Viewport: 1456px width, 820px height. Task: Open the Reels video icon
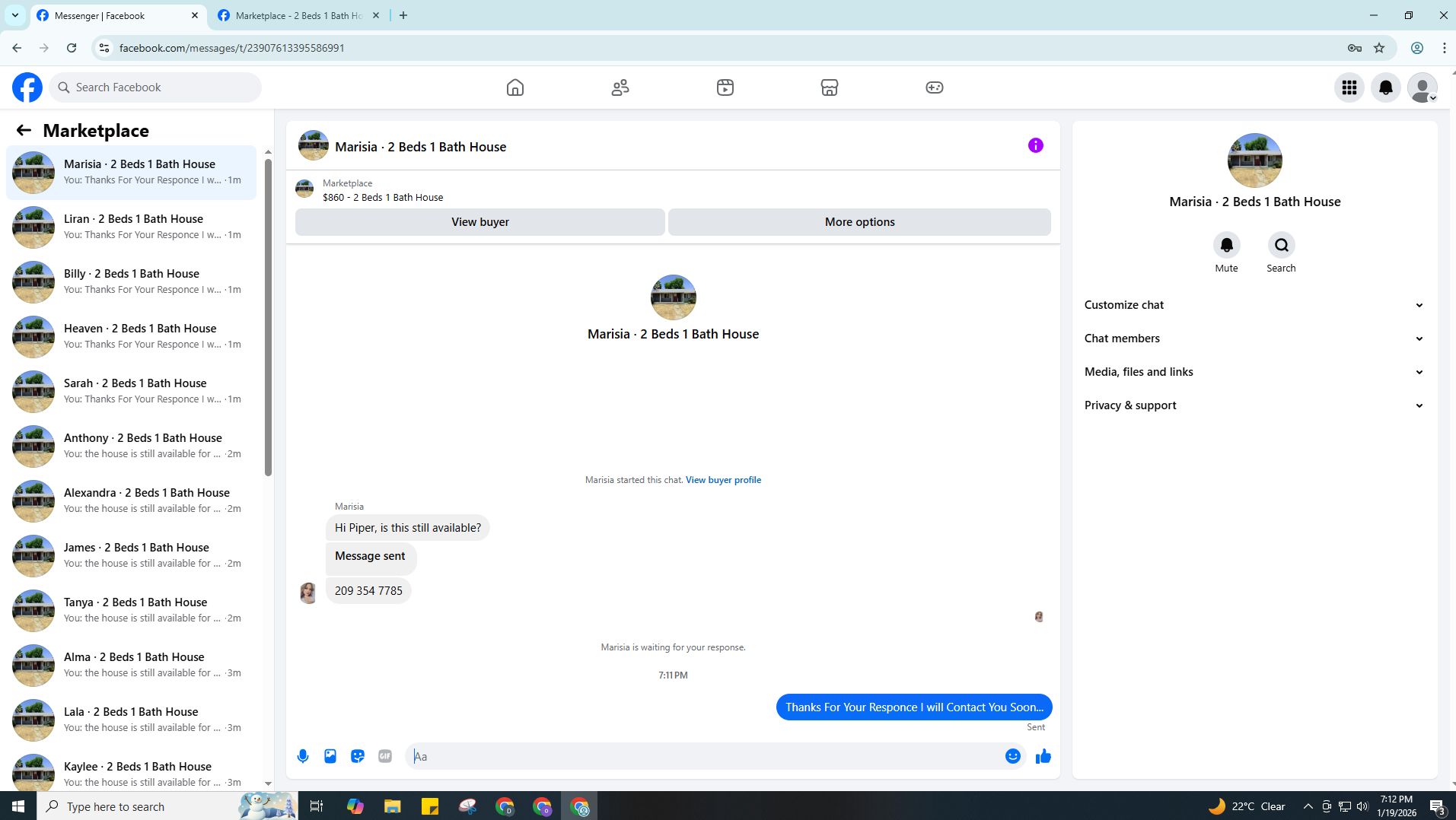tap(725, 87)
